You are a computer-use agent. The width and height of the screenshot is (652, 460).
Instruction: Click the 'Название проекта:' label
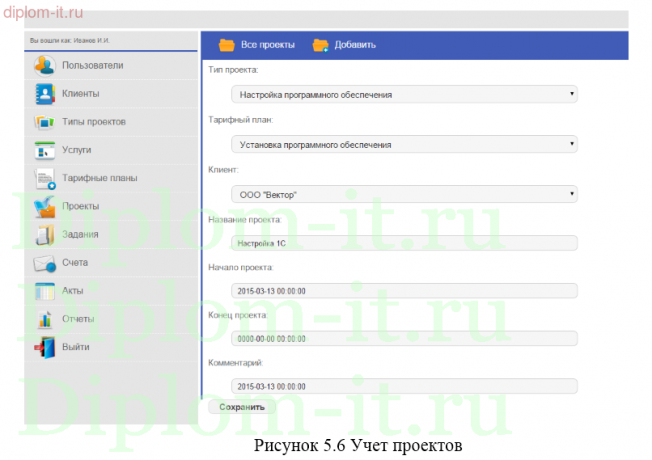(245, 220)
